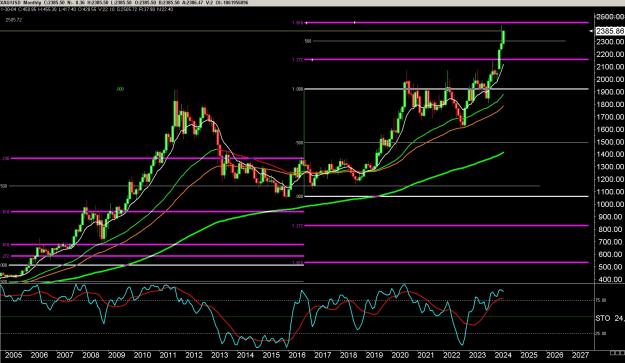
Task: Click the 2027 year label
Action: 580,355
